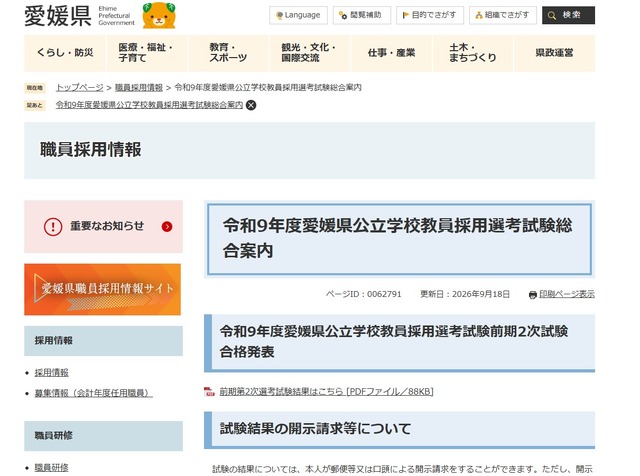The height and width of the screenshot is (476, 640).
Task: Open the 仕事・産業 menu
Action: [x=391, y=53]
